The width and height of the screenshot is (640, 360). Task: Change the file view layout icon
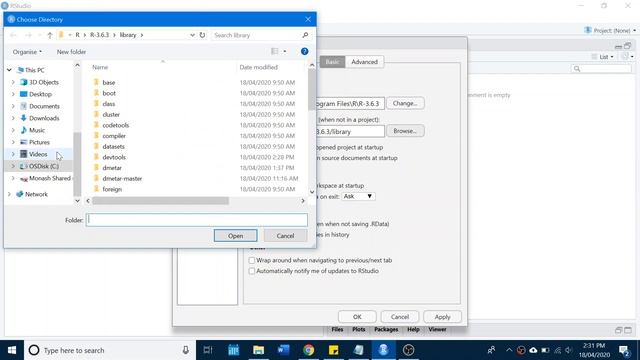pos(275,51)
